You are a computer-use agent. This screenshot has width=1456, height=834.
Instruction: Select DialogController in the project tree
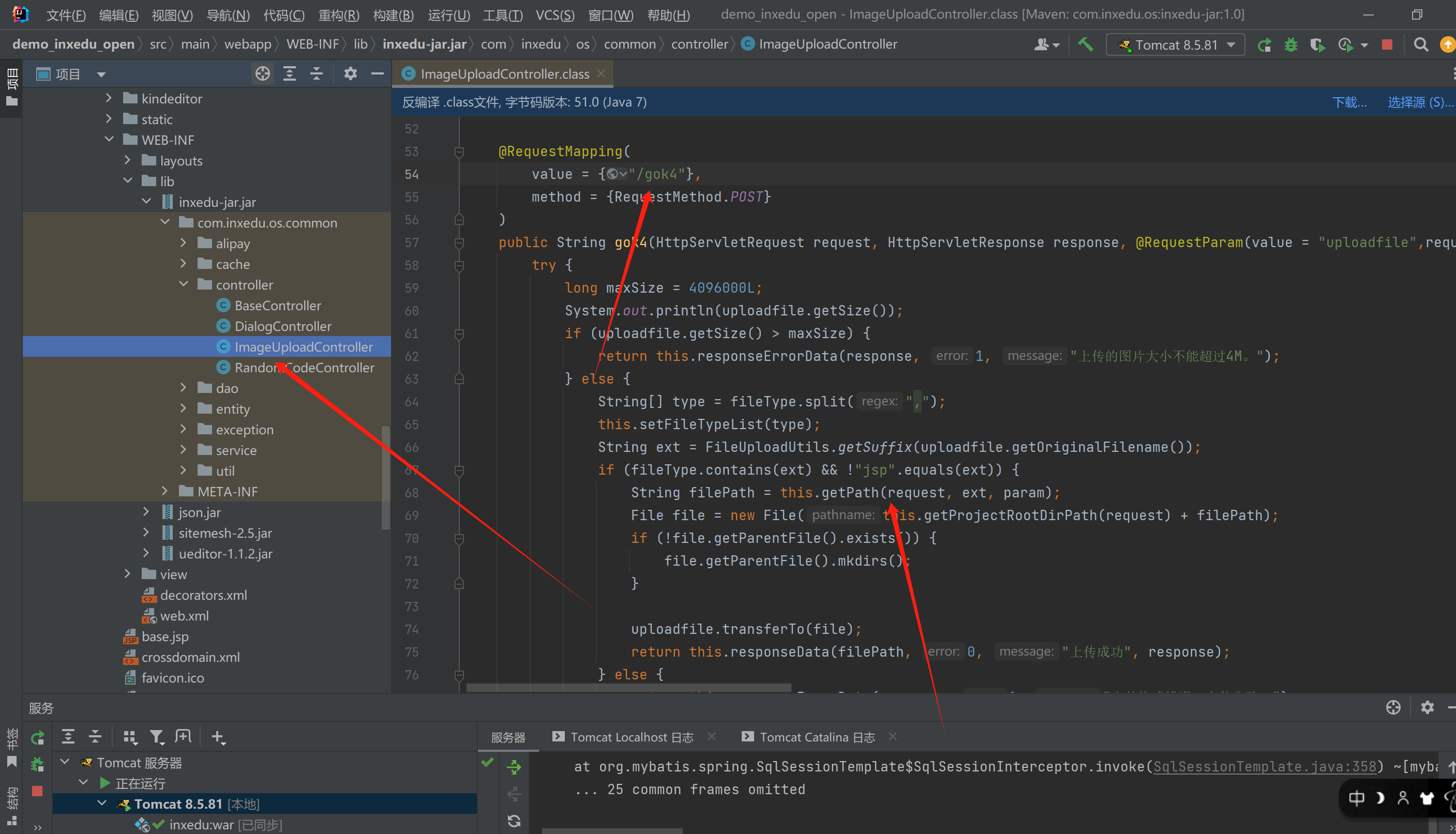click(282, 326)
